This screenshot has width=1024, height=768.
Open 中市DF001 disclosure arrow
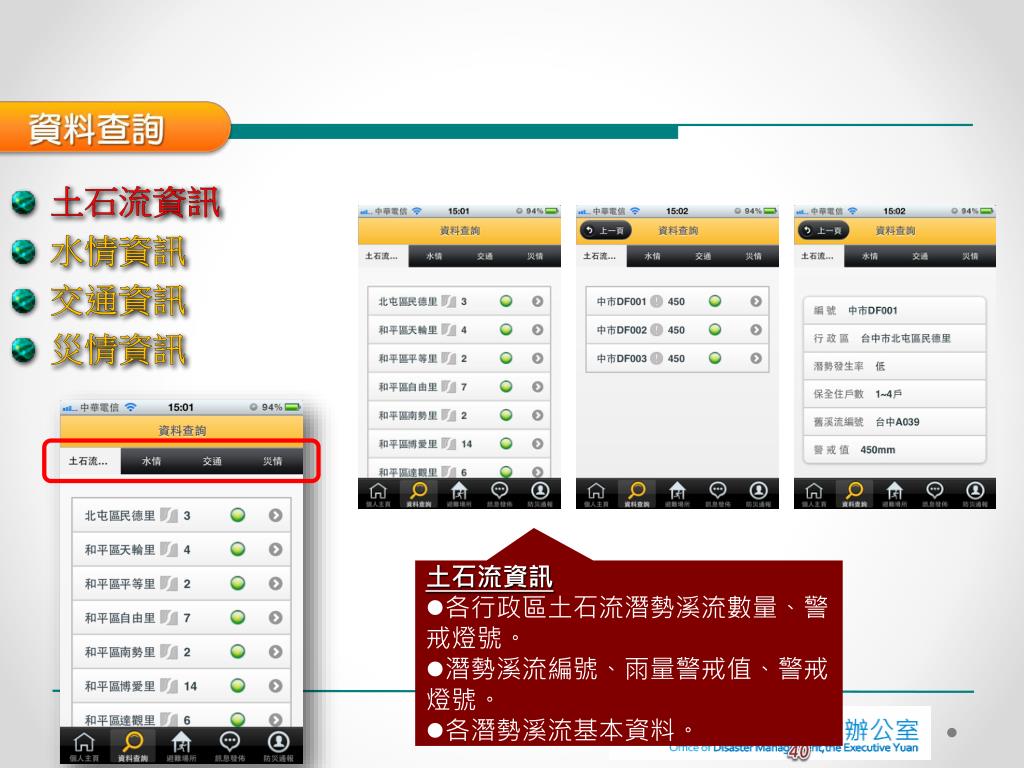tap(756, 301)
